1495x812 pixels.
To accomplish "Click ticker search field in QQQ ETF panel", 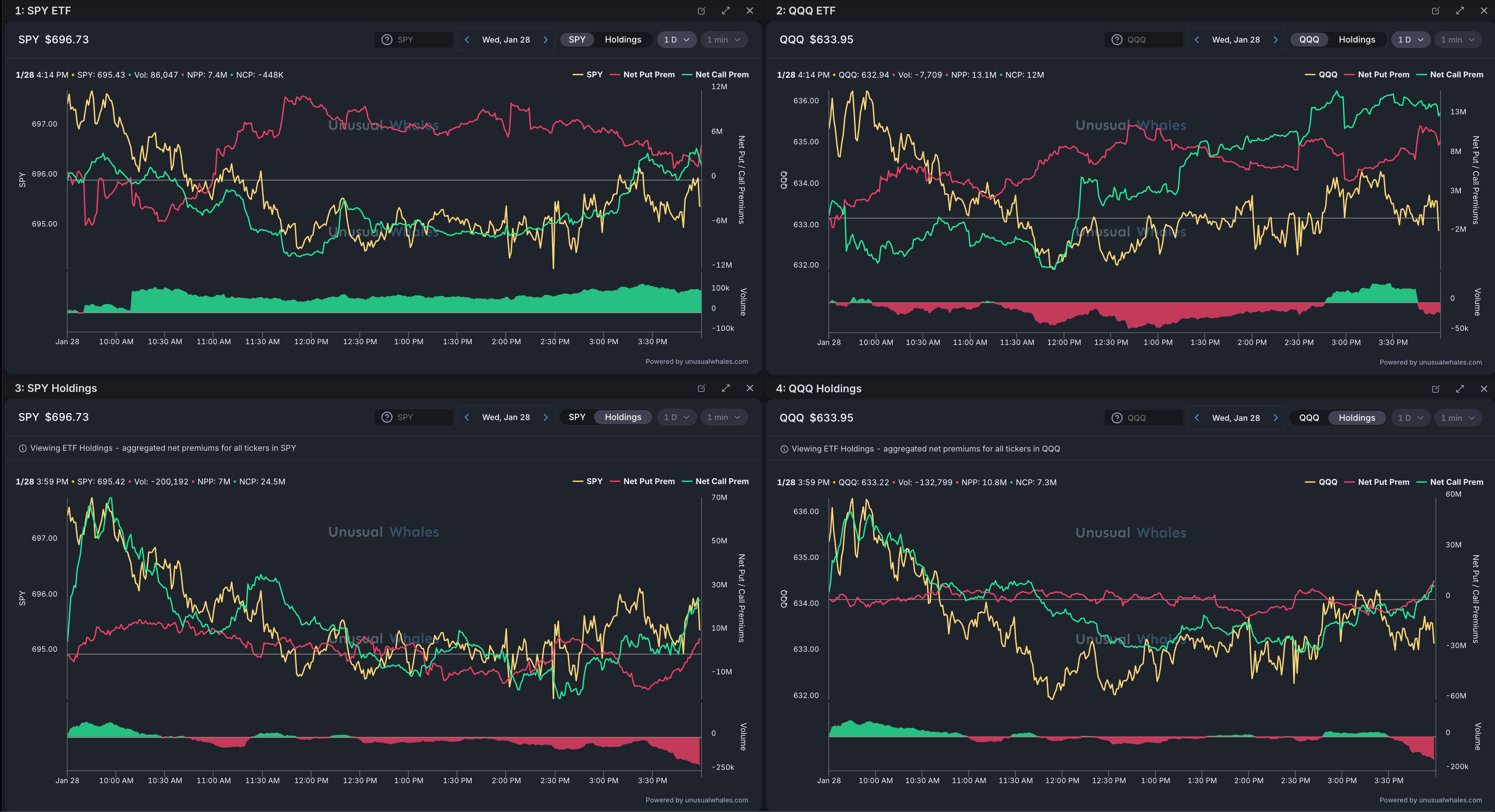I will 1152,40.
